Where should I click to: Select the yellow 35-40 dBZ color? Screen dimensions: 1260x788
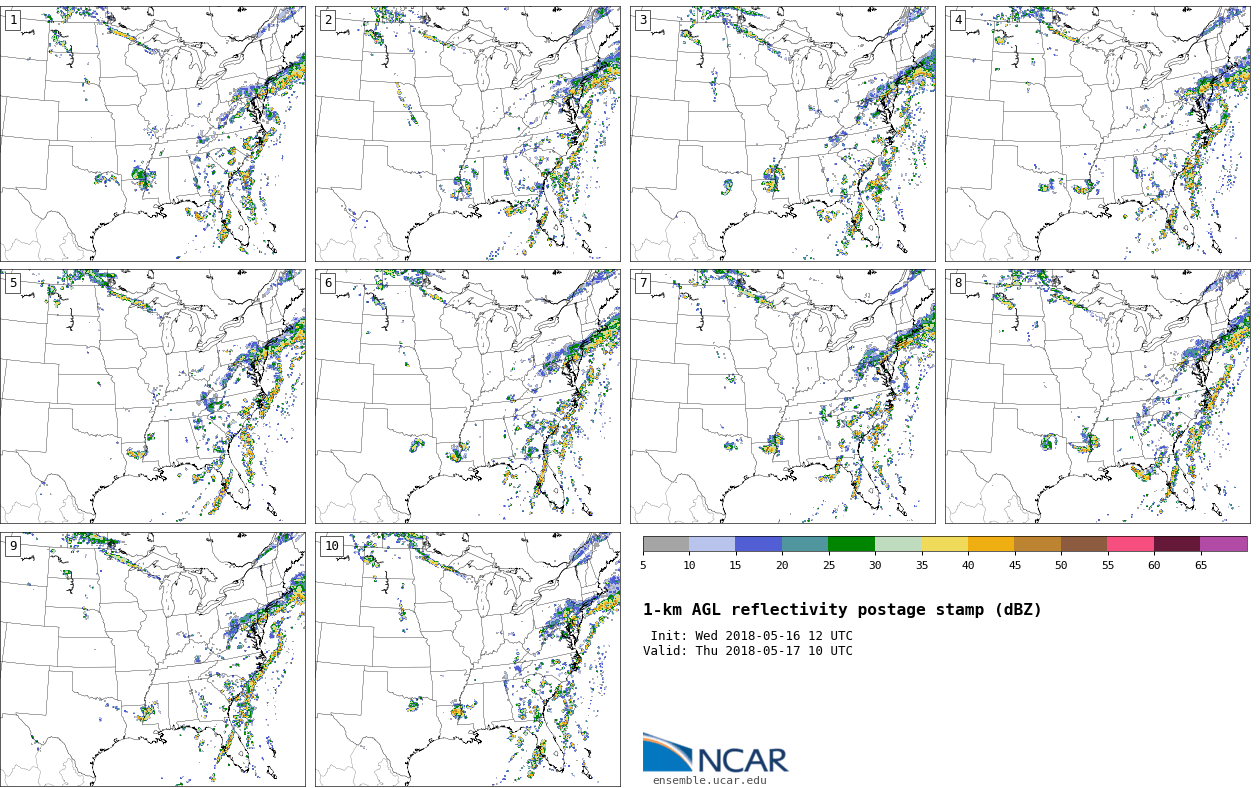[x=944, y=544]
